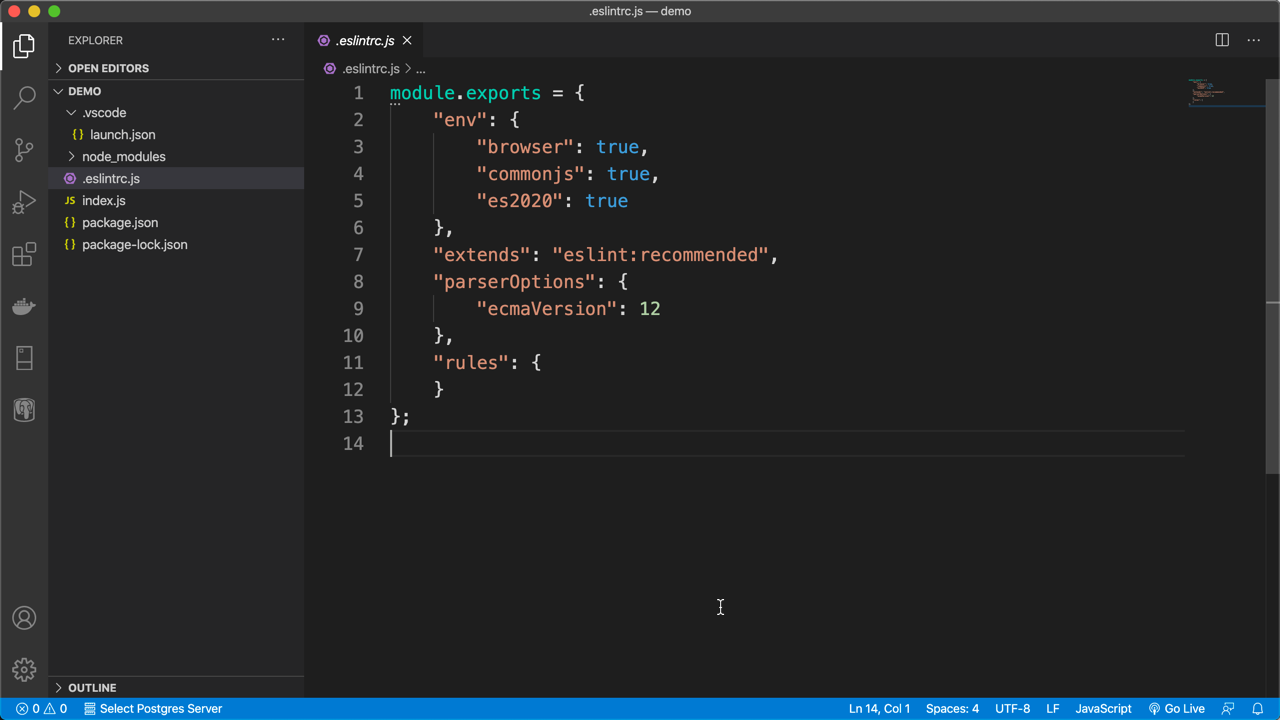1280x720 pixels.
Task: Change indentation via Spaces: 4
Action: 952,708
